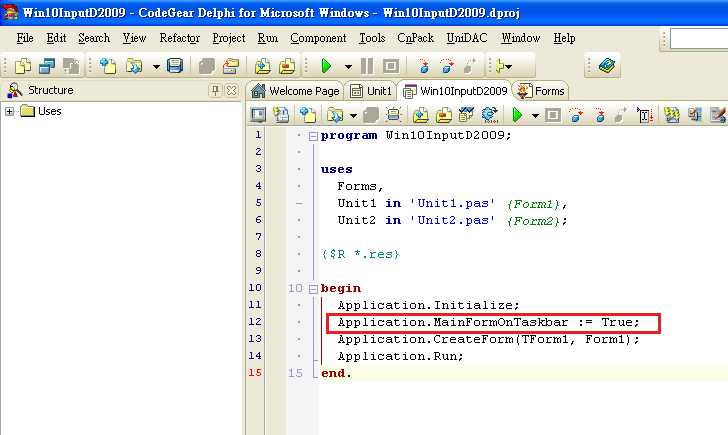Open Run dropdown arrow in editor toolbar
This screenshot has height=435, width=728.
tap(535, 116)
